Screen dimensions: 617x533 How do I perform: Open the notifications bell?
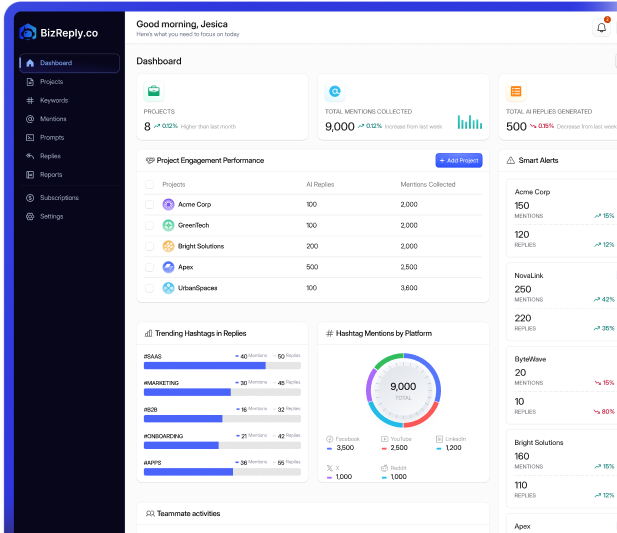(601, 27)
